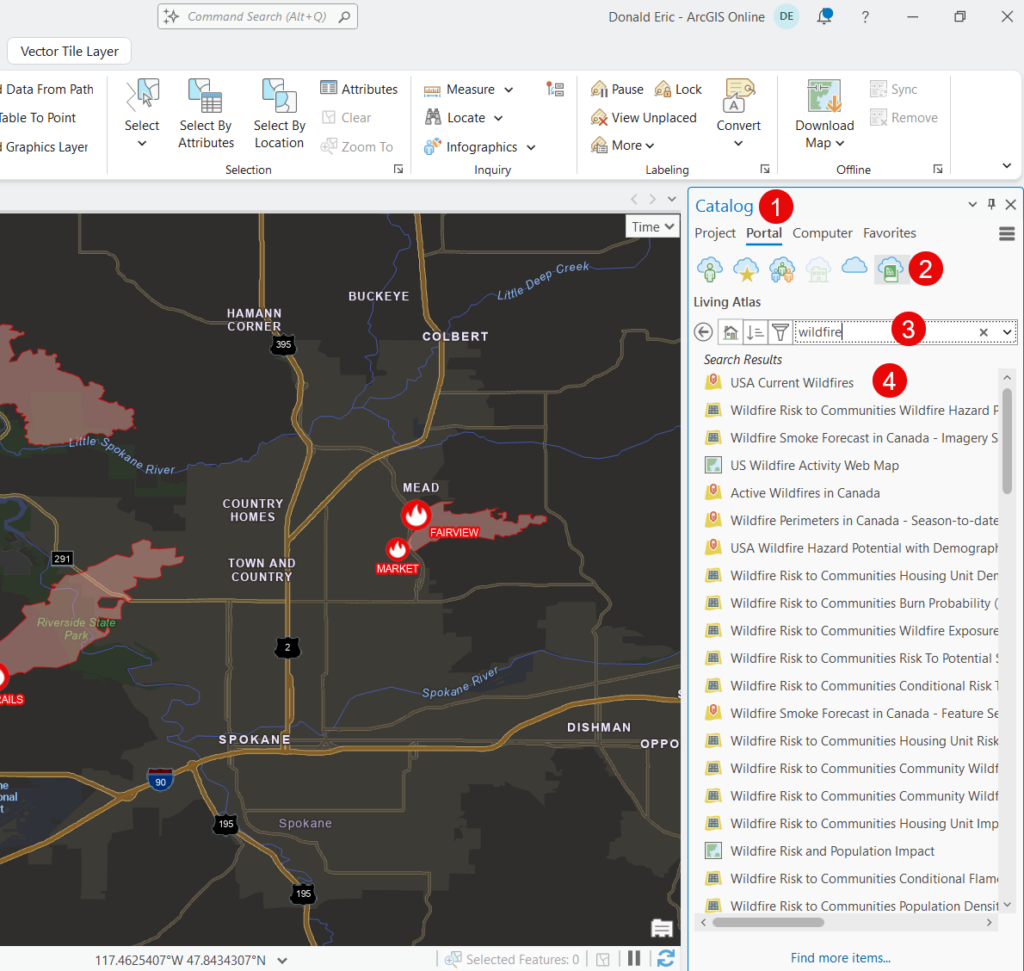This screenshot has width=1024, height=971.
Task: Click the MARKET fire incident symbol
Action: [397, 550]
